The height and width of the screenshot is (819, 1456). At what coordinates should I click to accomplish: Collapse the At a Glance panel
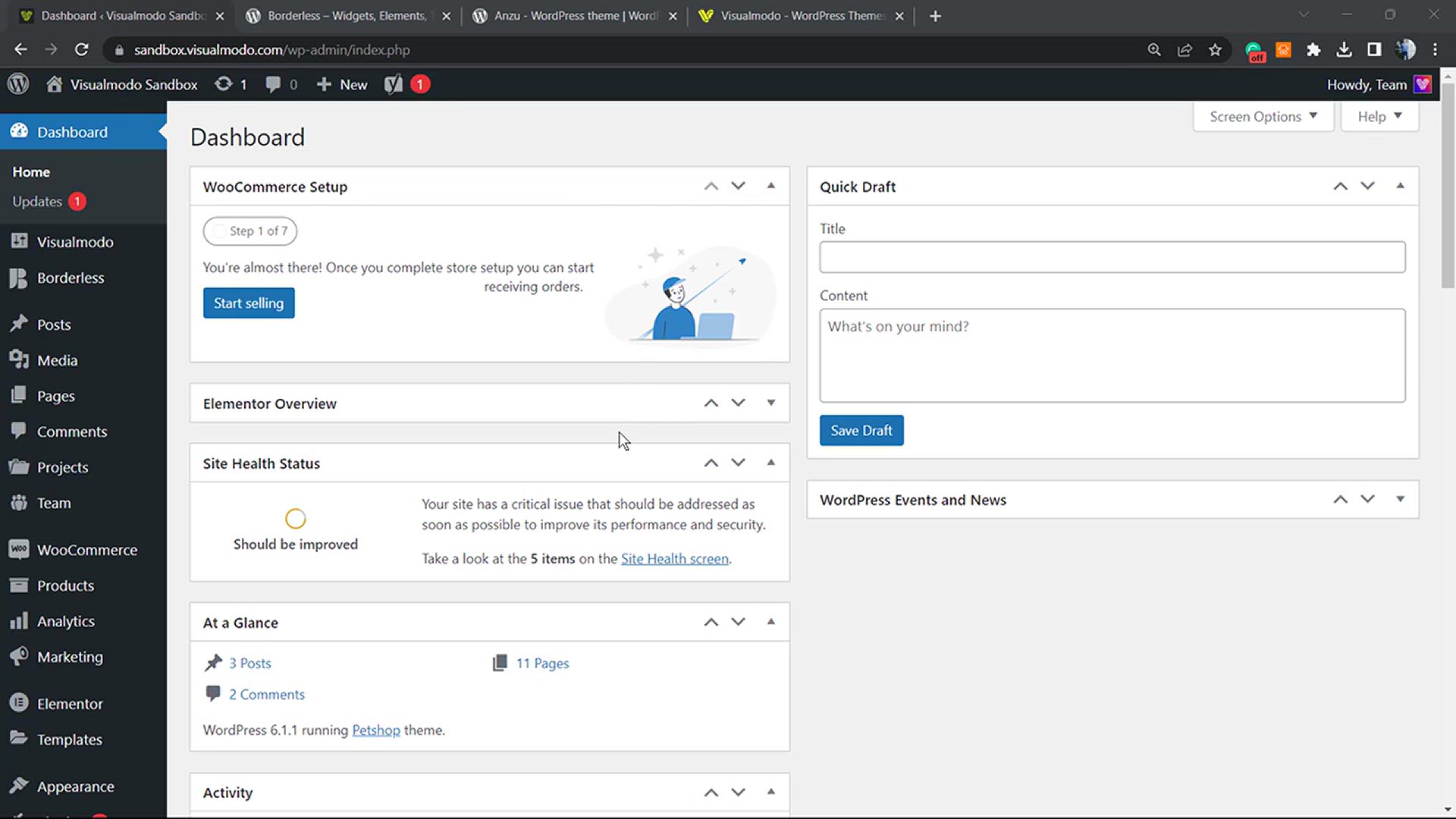point(770,622)
